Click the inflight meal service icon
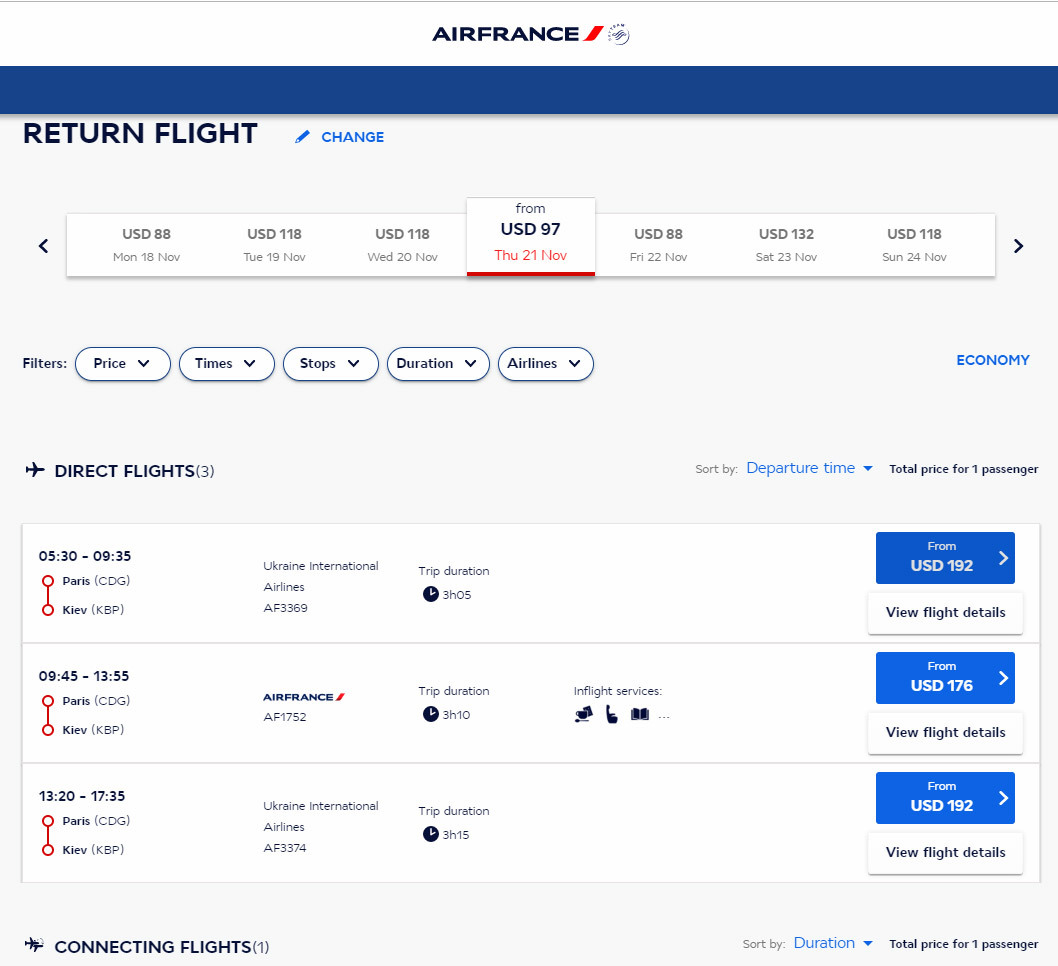 (584, 714)
